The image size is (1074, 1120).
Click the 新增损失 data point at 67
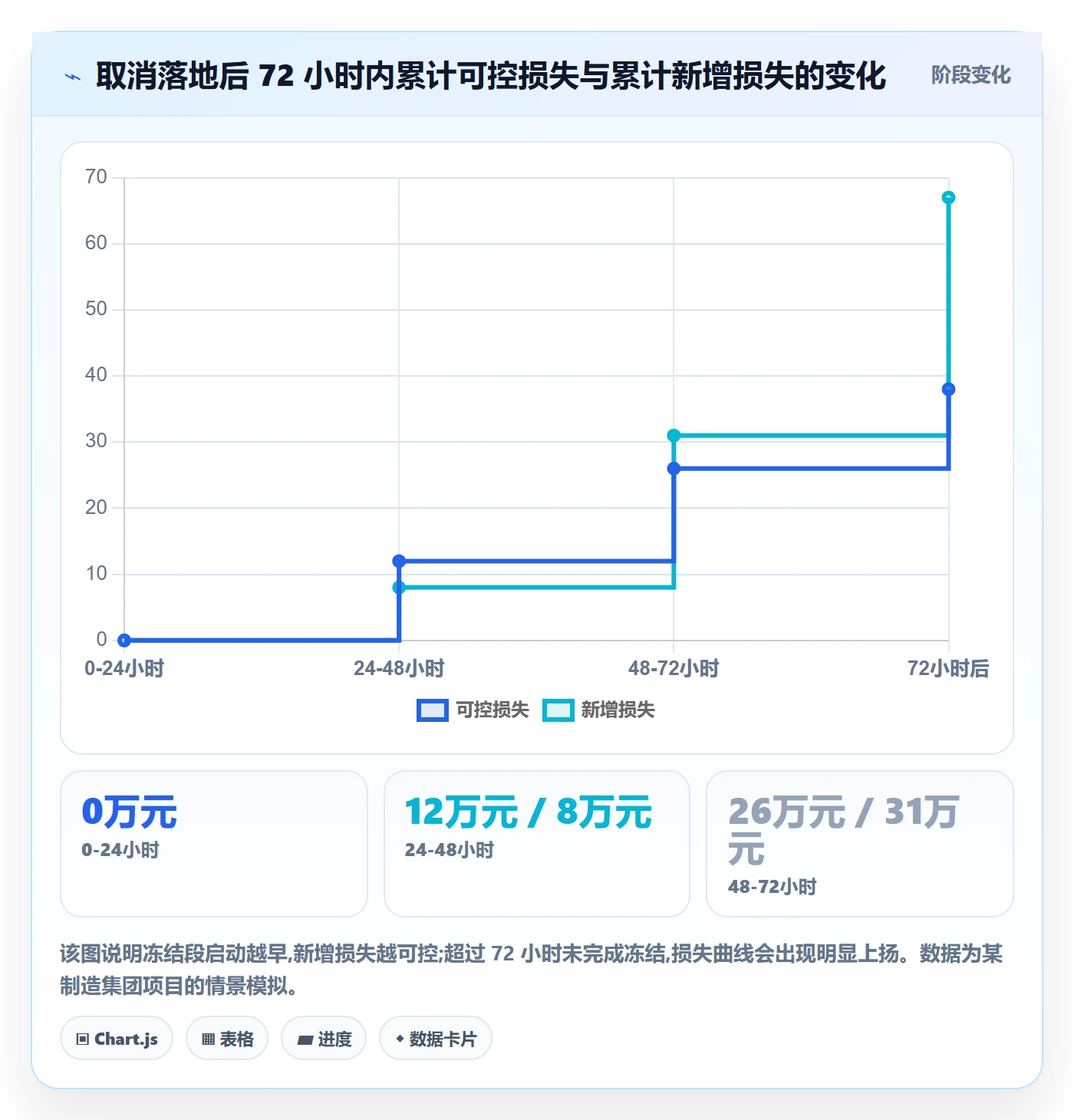click(x=948, y=198)
